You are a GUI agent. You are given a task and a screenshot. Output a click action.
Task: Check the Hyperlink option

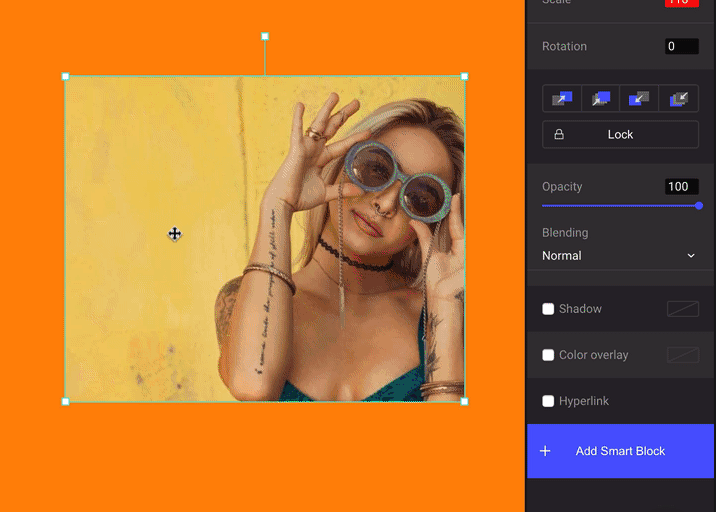tap(548, 401)
